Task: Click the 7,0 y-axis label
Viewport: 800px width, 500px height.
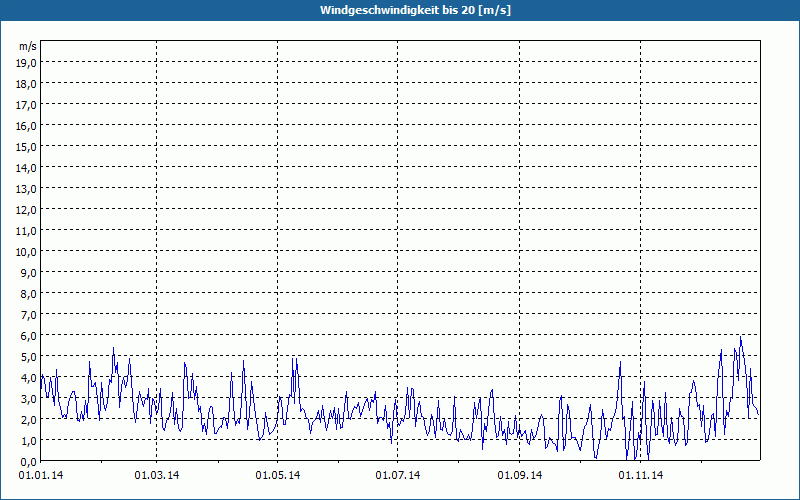Action: pyautogui.click(x=29, y=315)
